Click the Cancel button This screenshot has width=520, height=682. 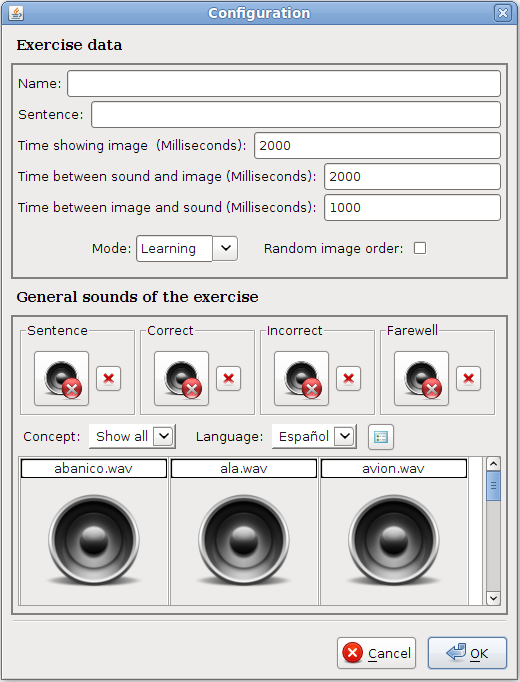coord(377,653)
